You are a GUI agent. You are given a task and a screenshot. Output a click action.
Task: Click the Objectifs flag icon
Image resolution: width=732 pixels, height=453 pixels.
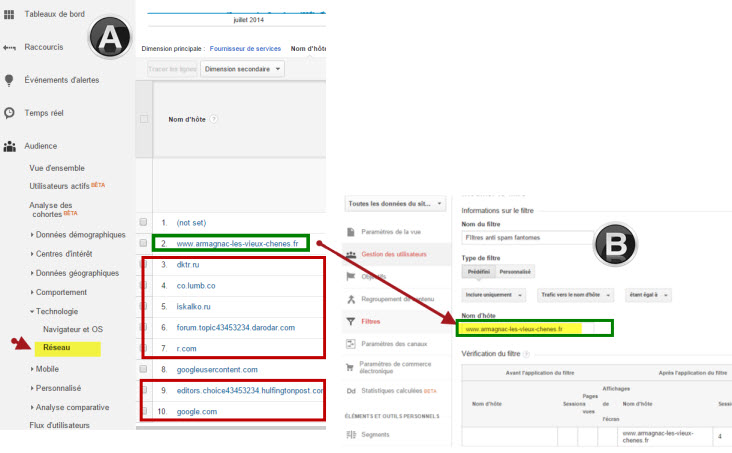point(351,276)
